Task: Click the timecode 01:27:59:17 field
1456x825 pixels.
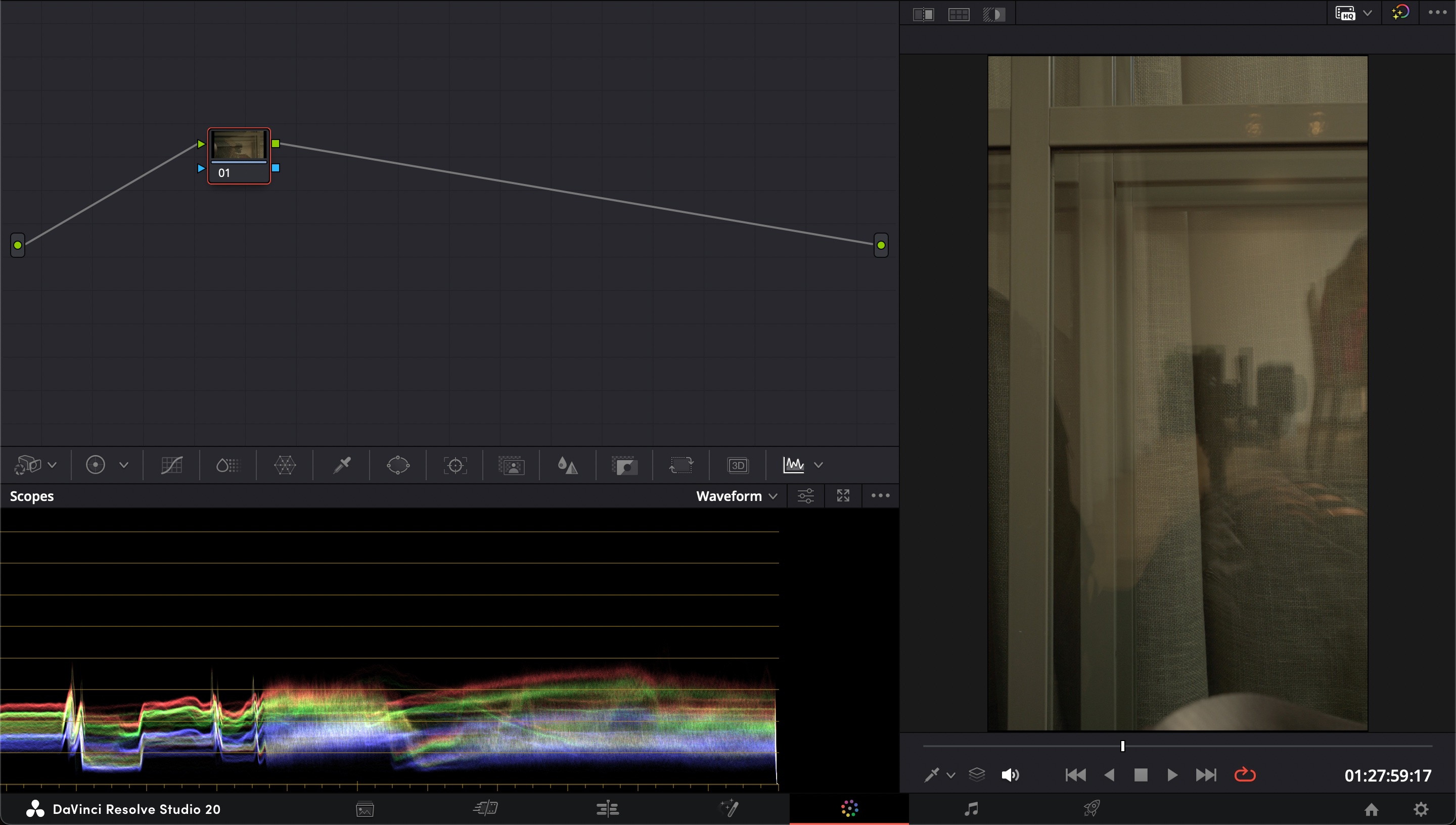Action: 1388,775
